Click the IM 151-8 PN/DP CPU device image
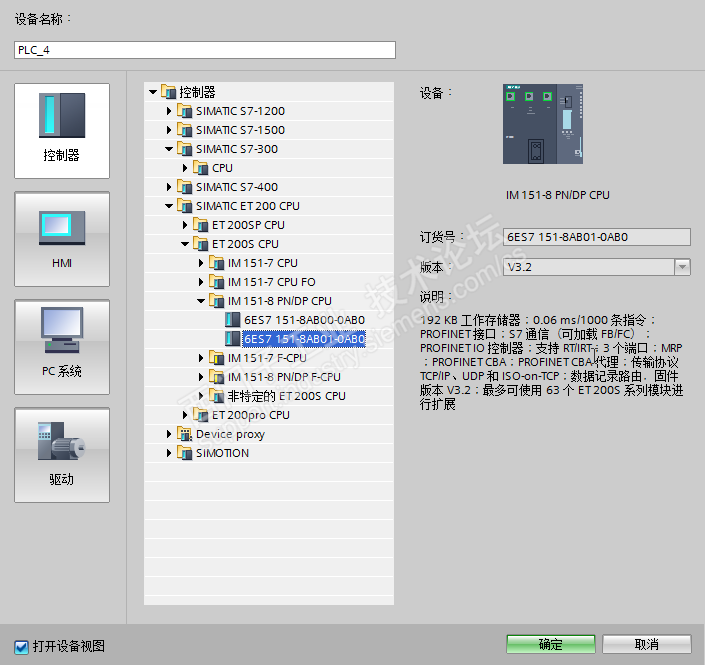Image resolution: width=705 pixels, height=665 pixels. (543, 124)
